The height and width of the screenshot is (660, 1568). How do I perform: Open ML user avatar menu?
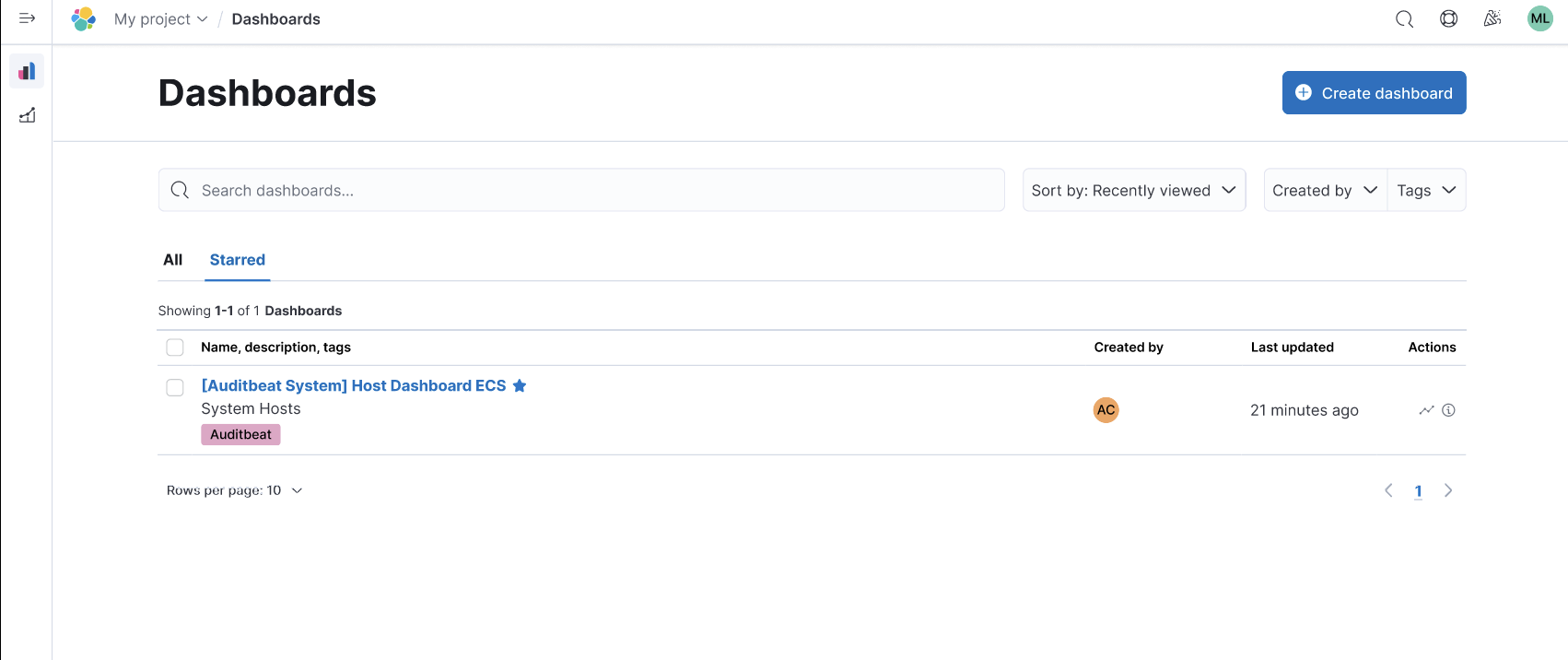[x=1539, y=19]
